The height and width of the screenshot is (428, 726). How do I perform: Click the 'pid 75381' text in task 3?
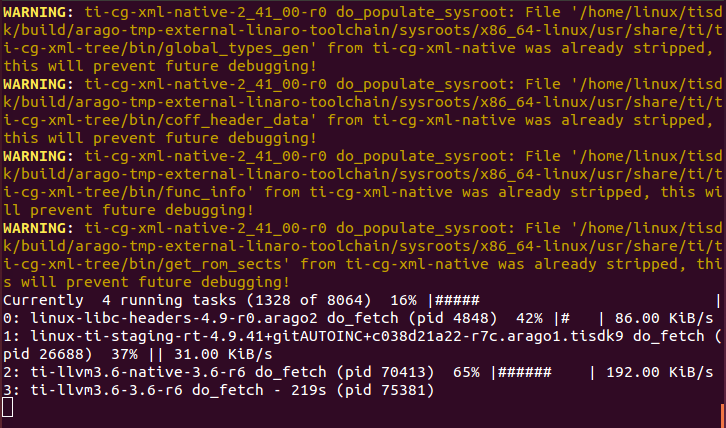385,390
